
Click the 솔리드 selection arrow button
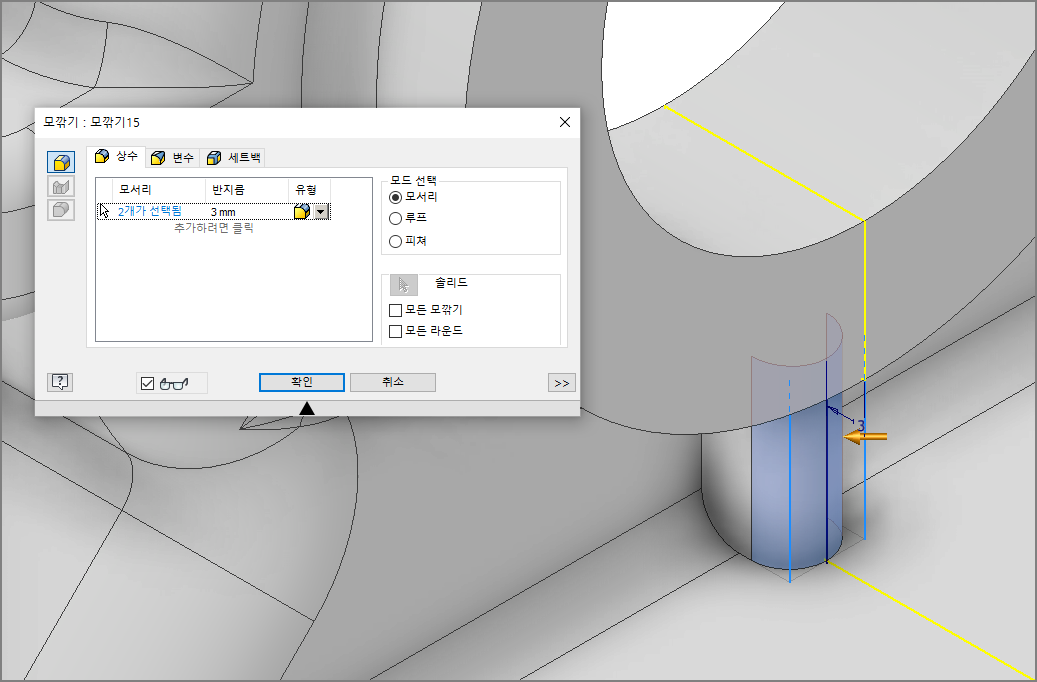click(x=403, y=285)
